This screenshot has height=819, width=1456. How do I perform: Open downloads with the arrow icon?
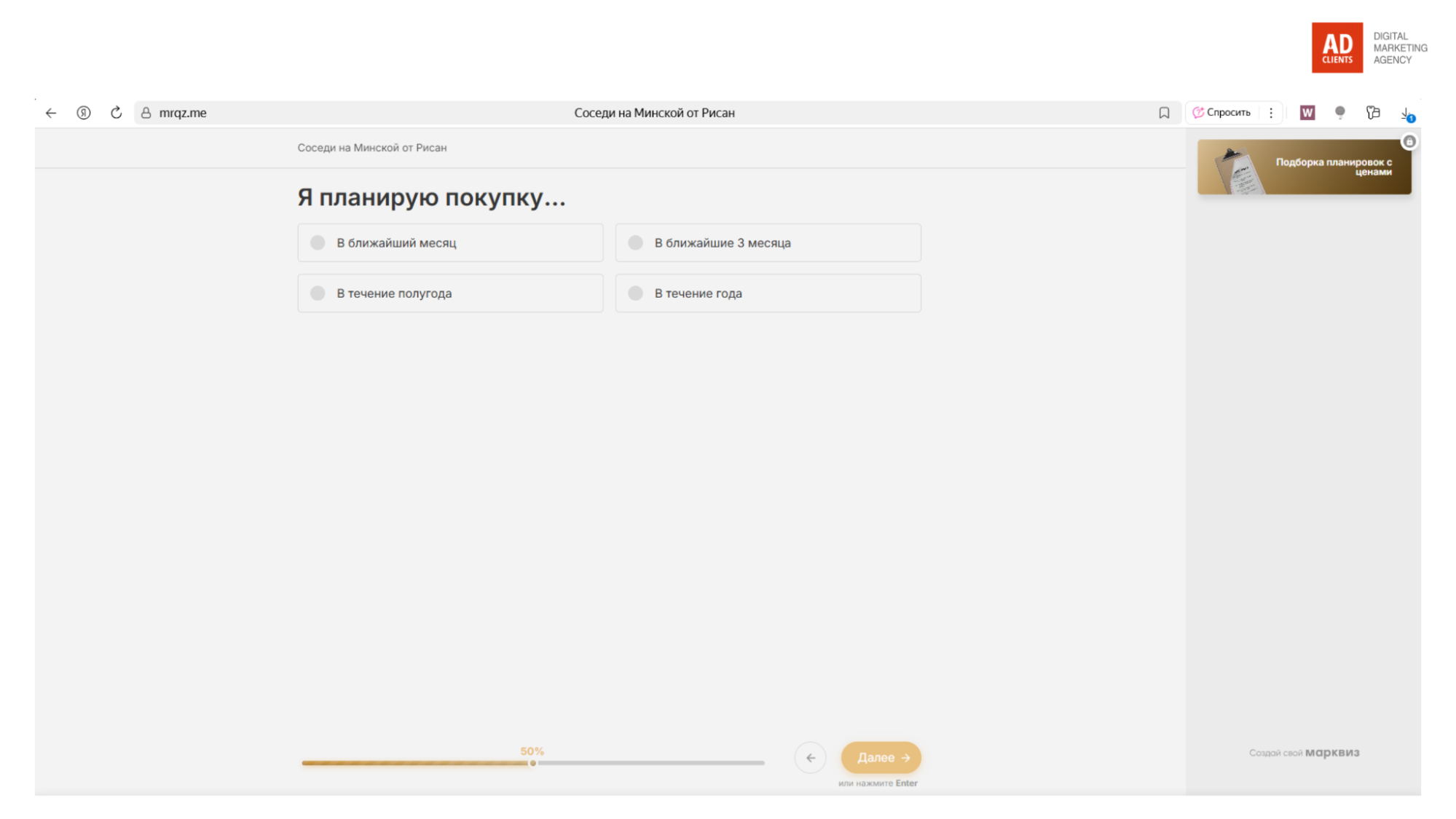click(1406, 113)
